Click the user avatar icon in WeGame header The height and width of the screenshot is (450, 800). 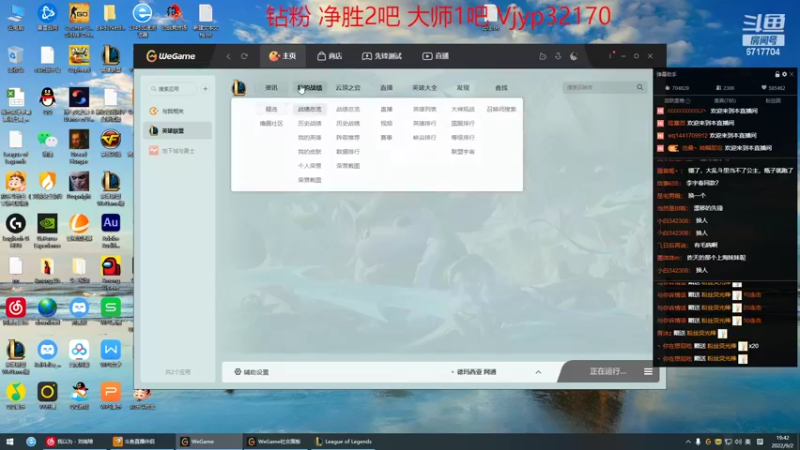pyautogui.click(x=574, y=56)
